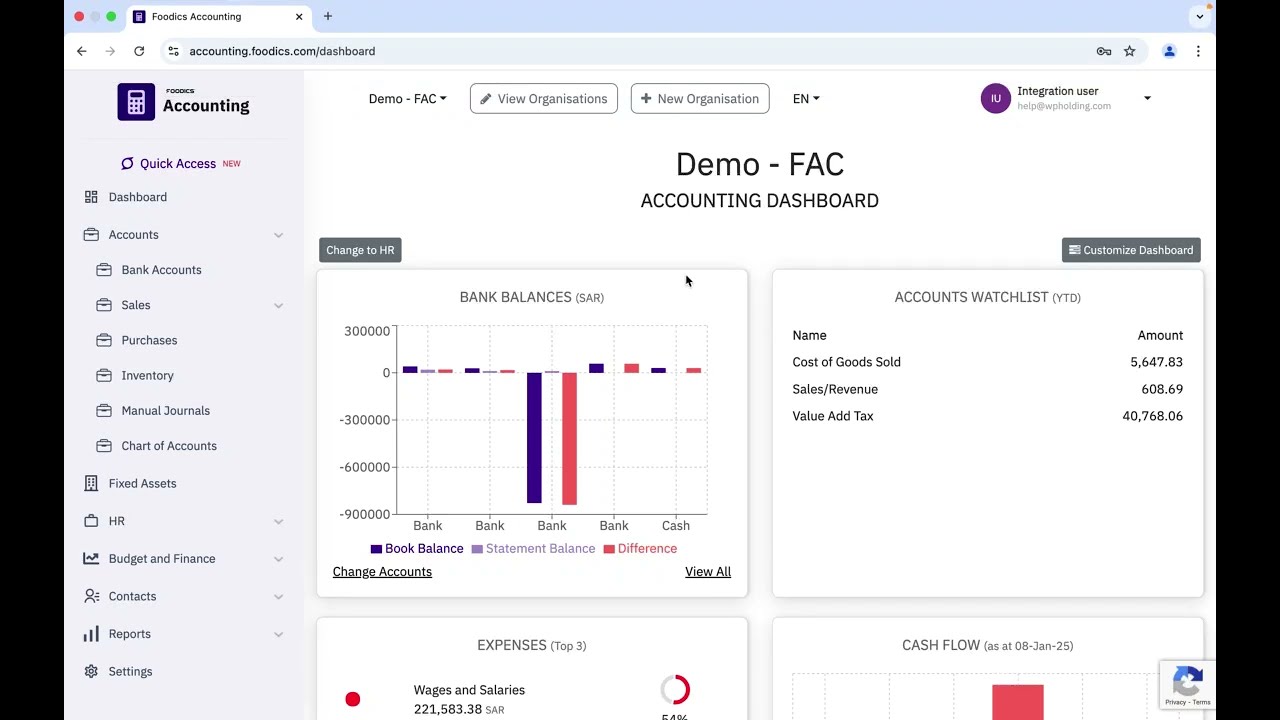Click the Wages and Salaries red circle marker
The height and width of the screenshot is (720, 1280).
click(x=353, y=699)
